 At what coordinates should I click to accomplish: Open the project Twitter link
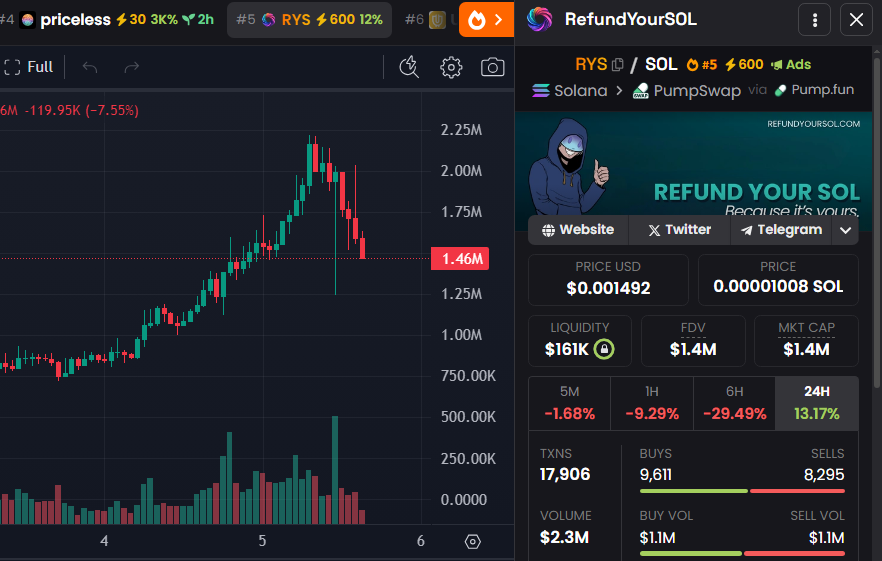[x=680, y=230]
